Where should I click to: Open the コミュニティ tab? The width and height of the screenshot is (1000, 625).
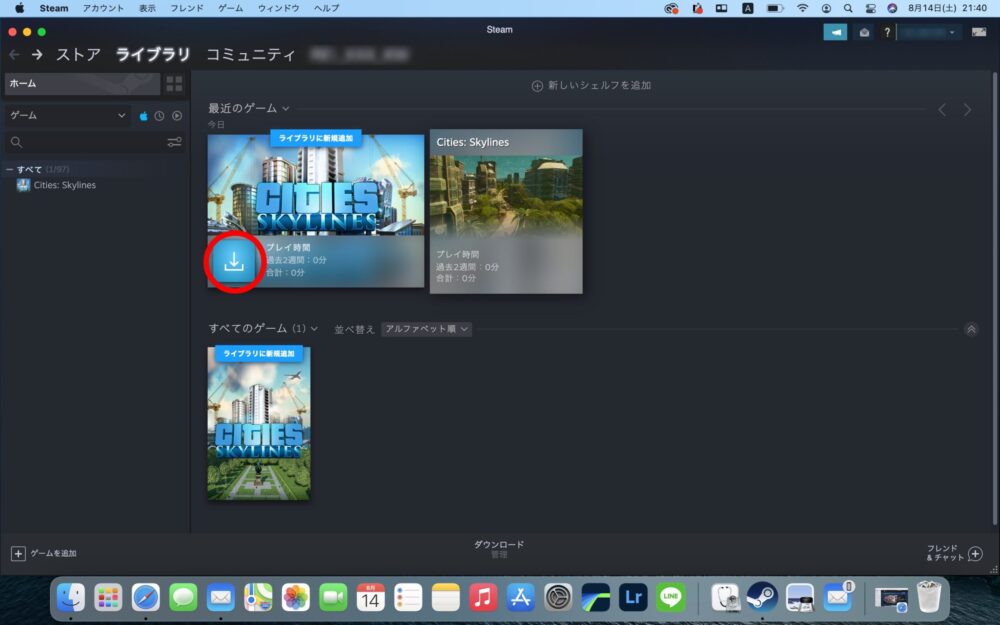point(251,55)
